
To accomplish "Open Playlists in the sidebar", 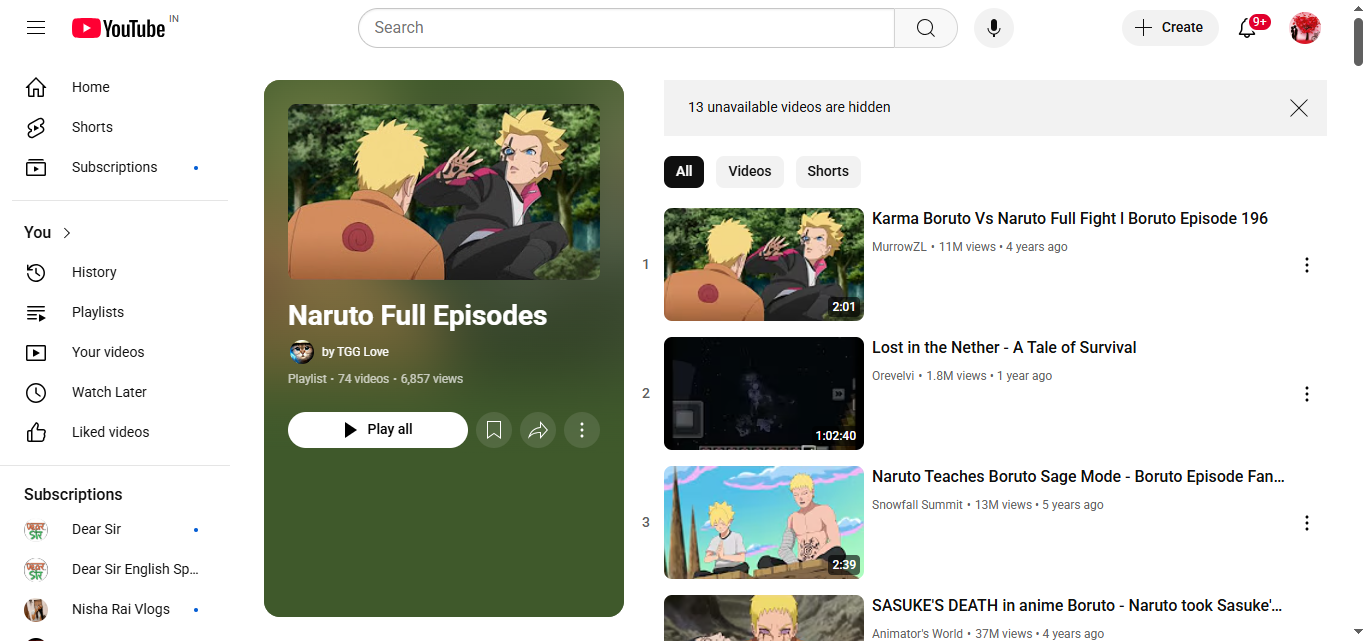I will tap(120, 312).
